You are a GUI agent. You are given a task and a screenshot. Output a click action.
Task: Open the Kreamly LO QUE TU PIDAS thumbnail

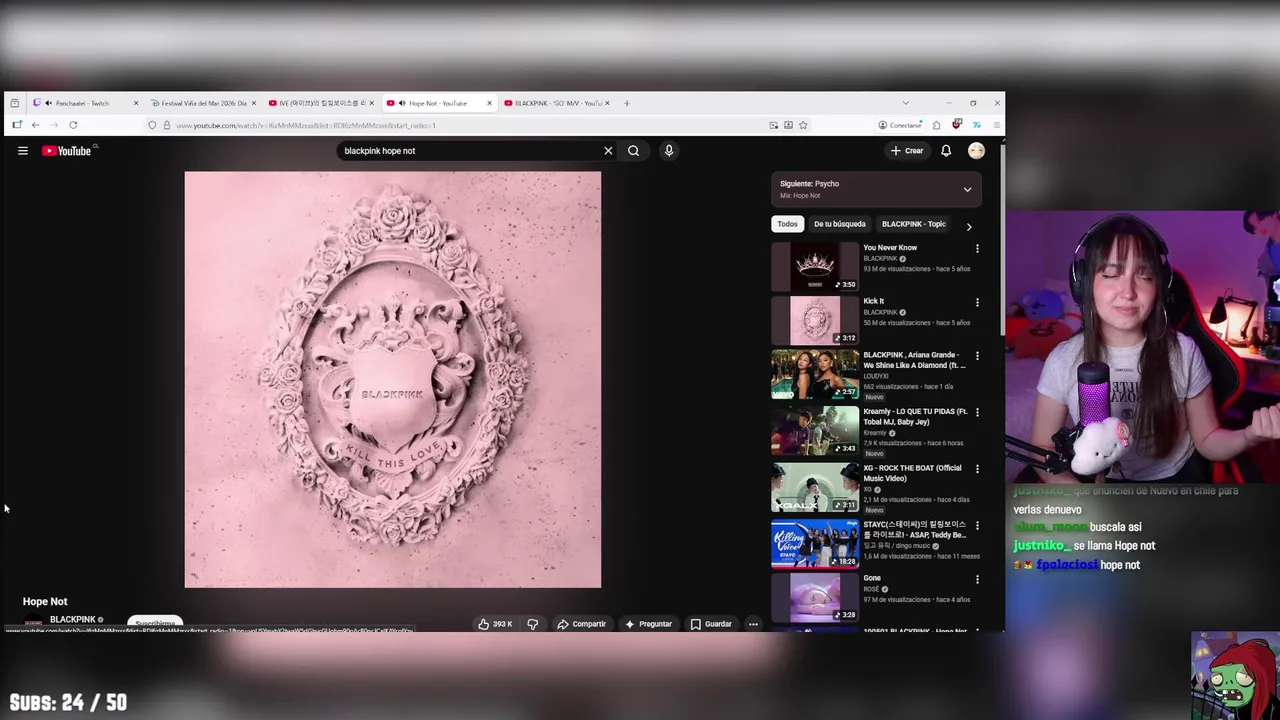point(815,430)
